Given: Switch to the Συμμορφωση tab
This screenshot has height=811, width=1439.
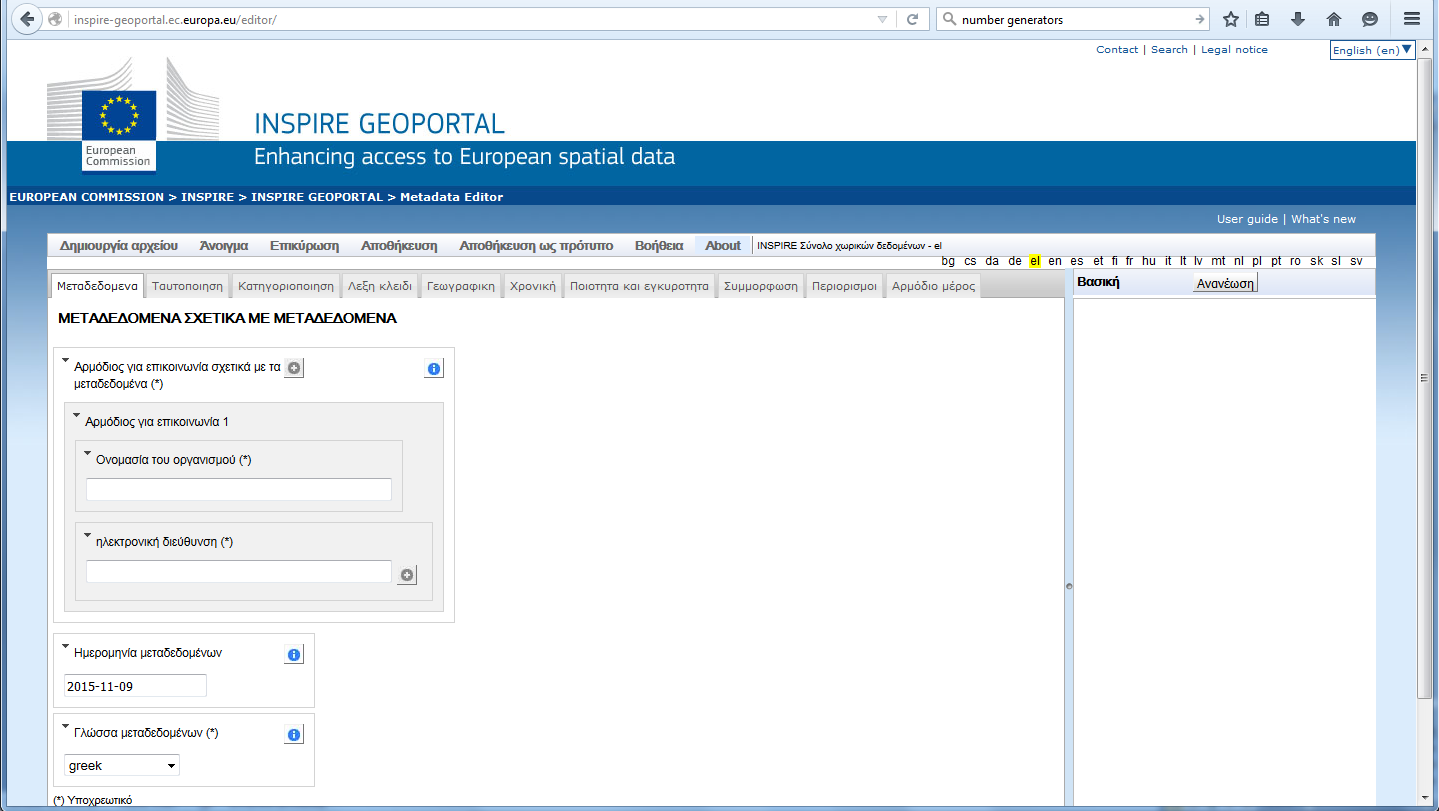Looking at the screenshot, I should [x=761, y=286].
